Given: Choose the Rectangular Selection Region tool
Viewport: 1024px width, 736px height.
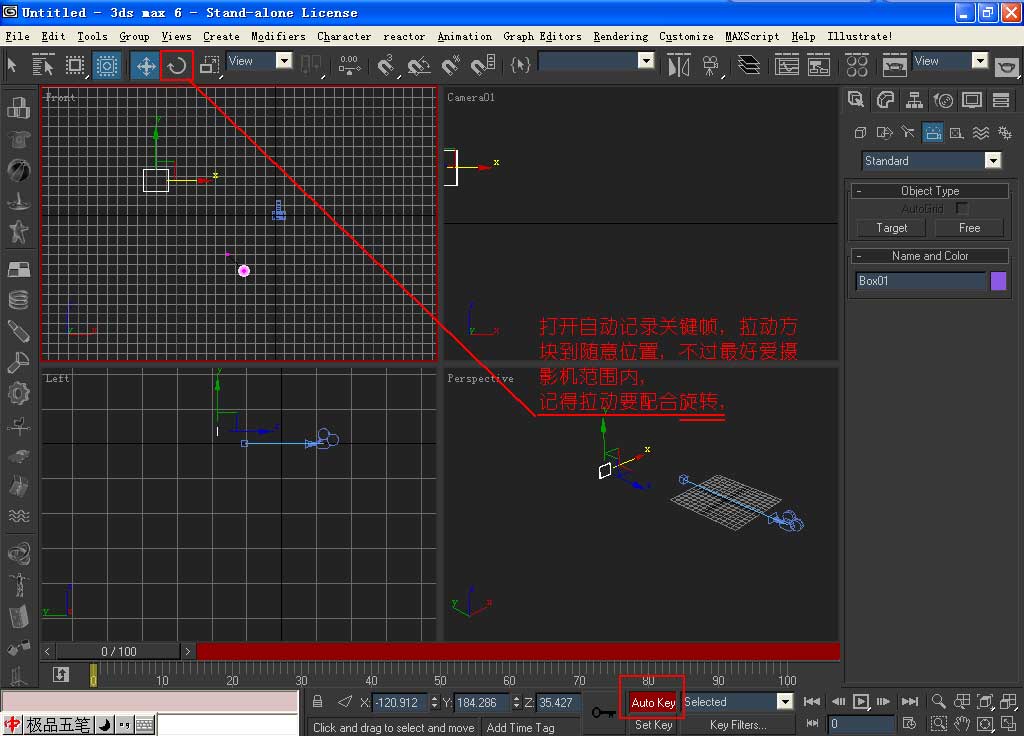Looking at the screenshot, I should (x=75, y=65).
